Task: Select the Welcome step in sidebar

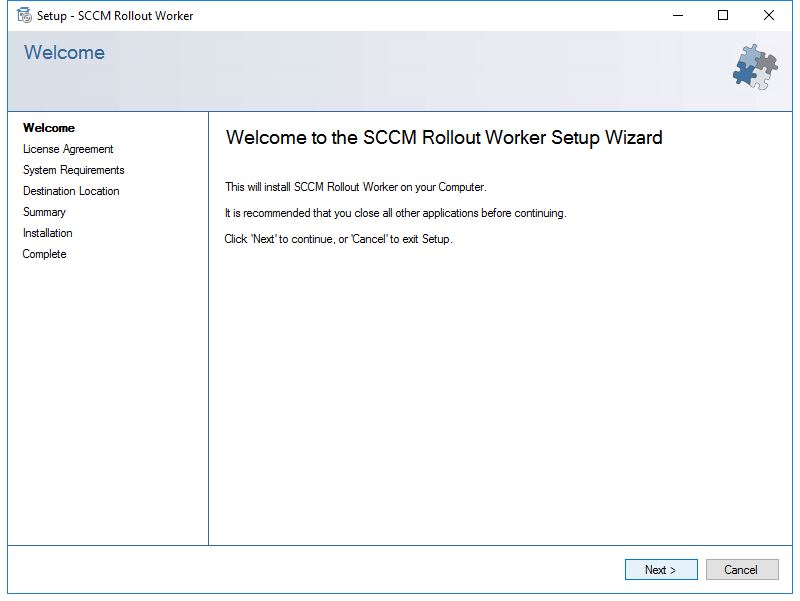Action: 49,128
